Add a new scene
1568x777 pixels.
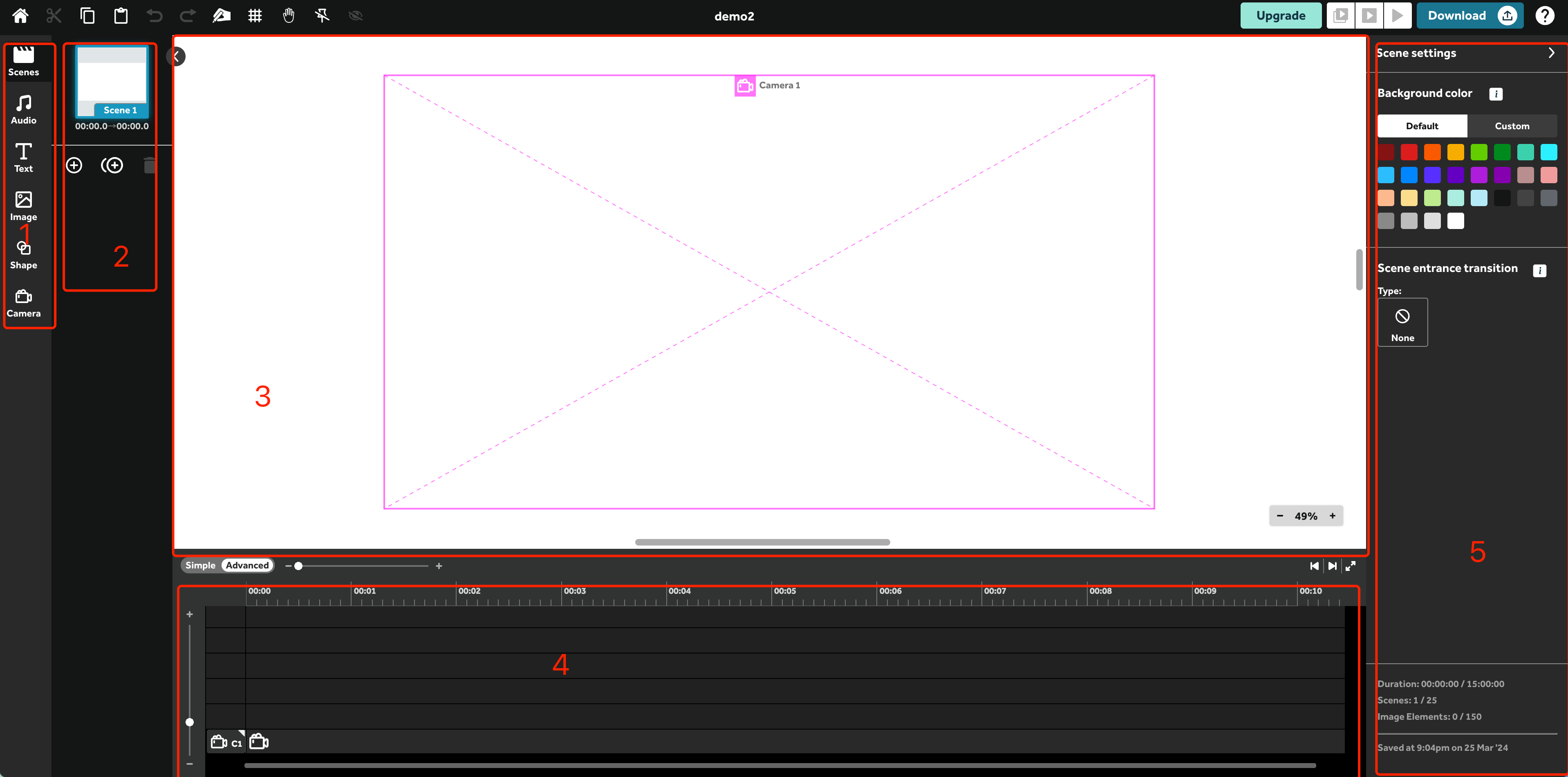pos(74,165)
